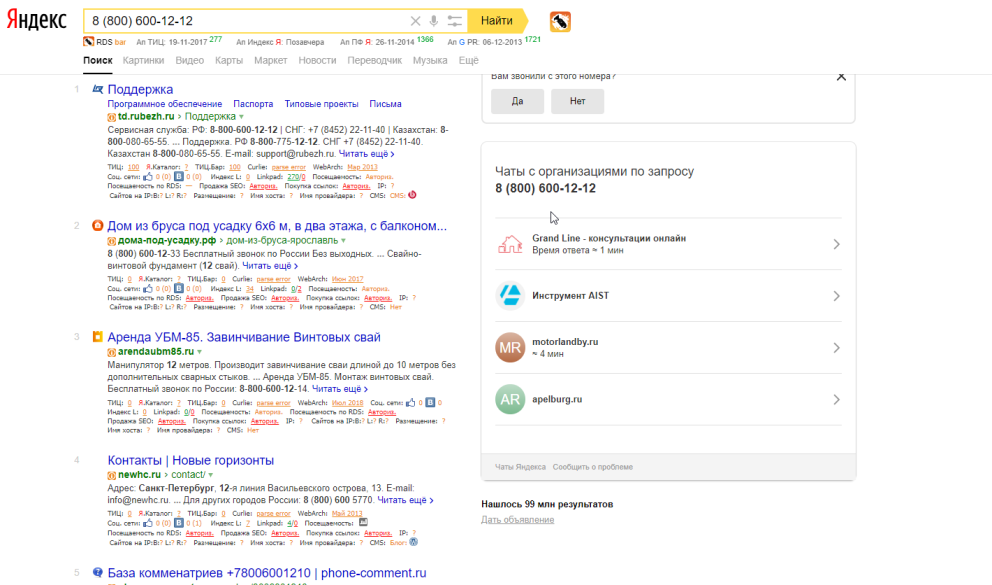
Task: Answer 'Нет' to the phone call question
Action: [x=577, y=101]
